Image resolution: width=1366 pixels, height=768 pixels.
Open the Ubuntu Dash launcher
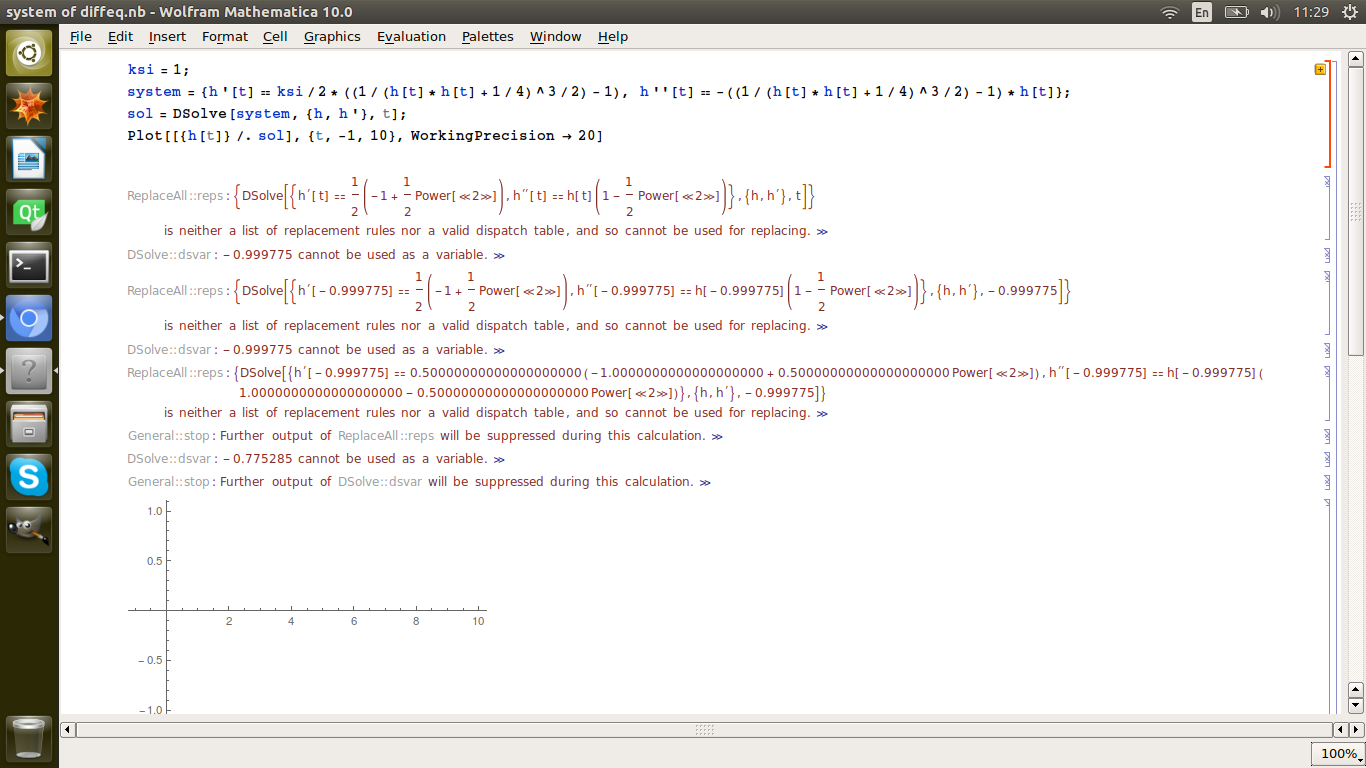tap(29, 53)
